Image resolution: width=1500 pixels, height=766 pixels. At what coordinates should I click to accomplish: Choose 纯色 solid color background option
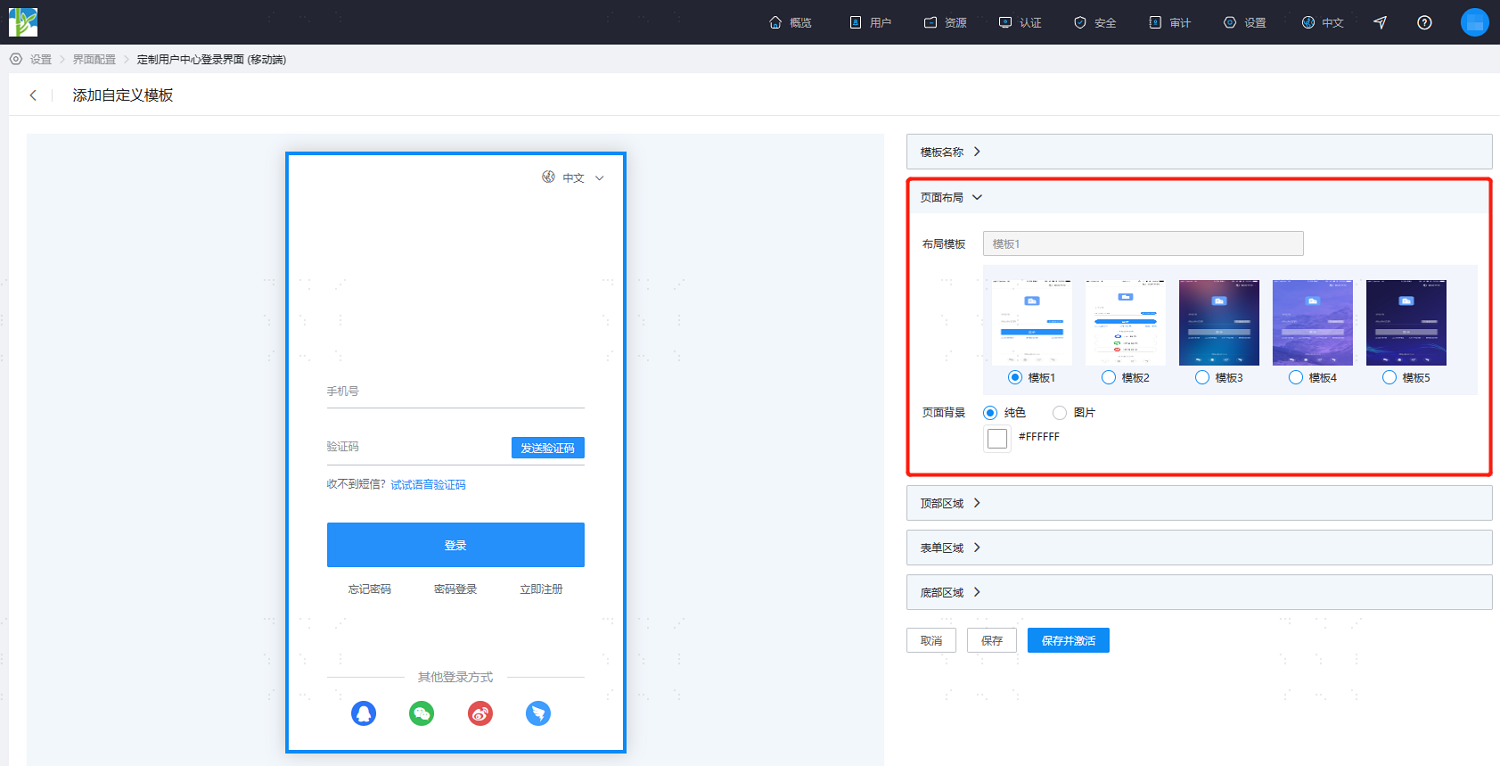990,412
